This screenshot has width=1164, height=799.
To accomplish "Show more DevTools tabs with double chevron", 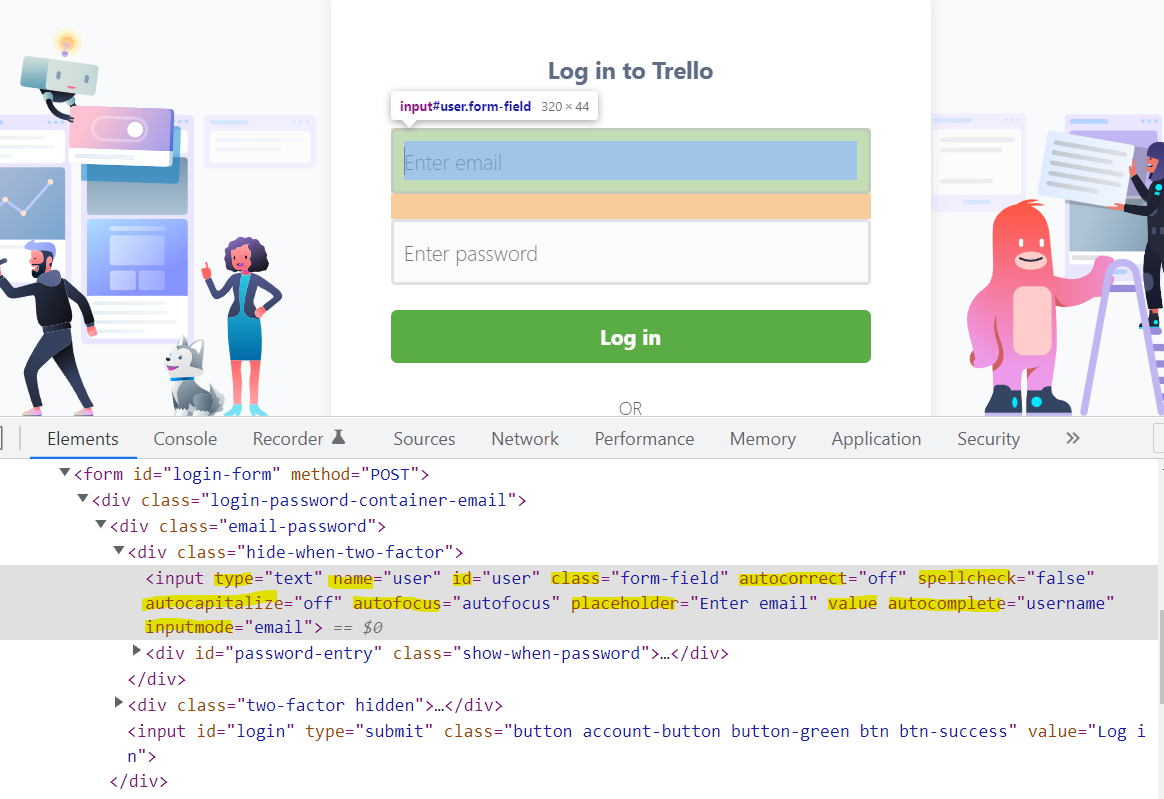I will click(x=1072, y=438).
